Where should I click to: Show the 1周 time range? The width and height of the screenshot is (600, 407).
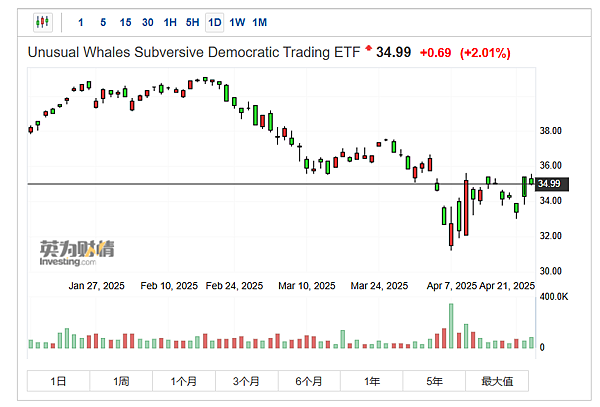(x=121, y=381)
